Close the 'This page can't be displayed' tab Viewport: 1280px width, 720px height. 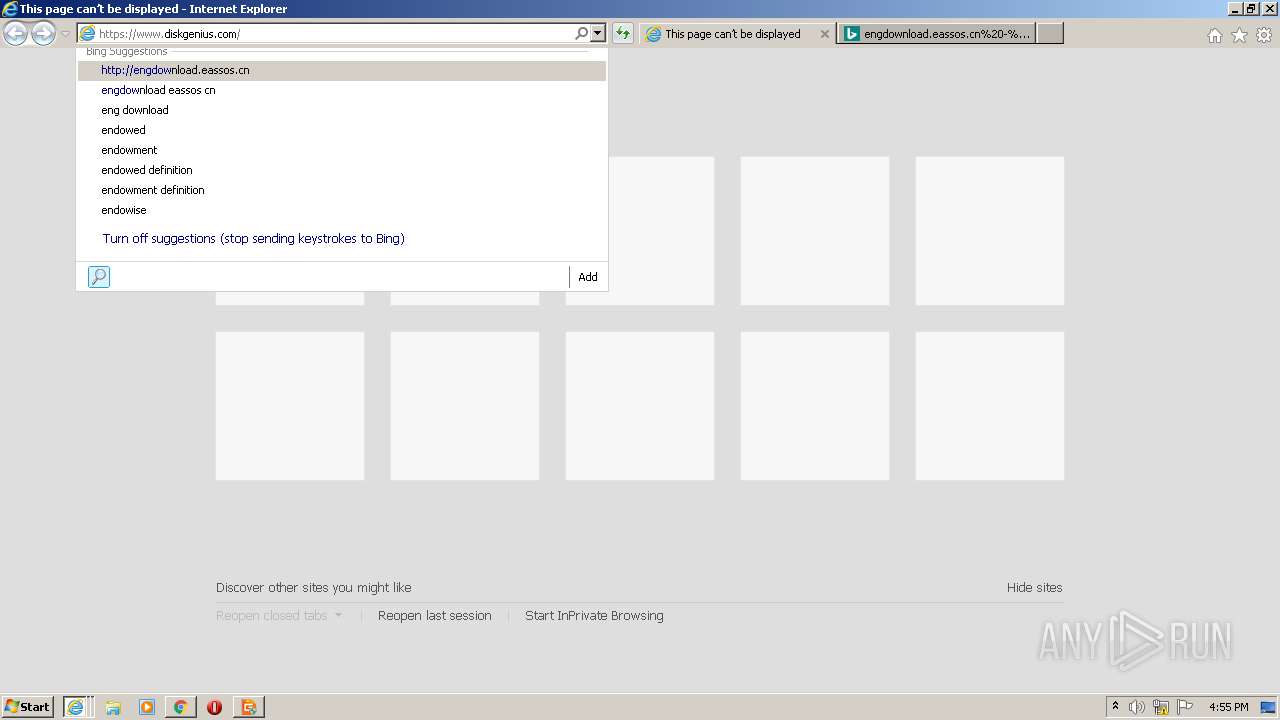(x=825, y=34)
